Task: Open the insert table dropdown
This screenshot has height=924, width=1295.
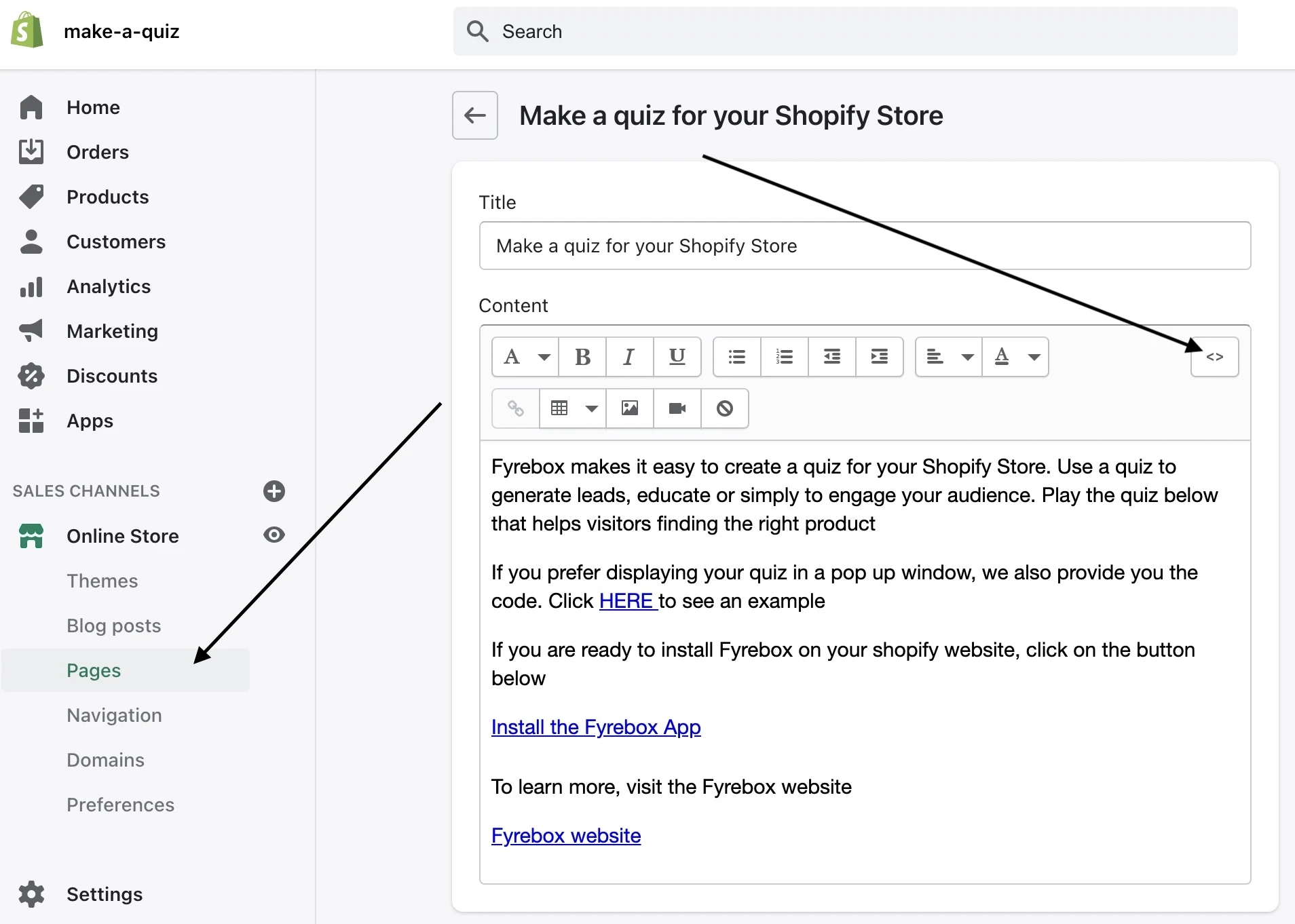Action: point(573,408)
